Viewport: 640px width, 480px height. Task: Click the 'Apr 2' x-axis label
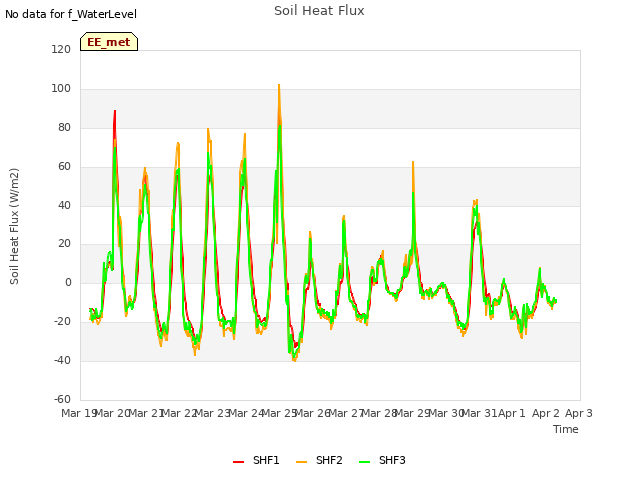pyautogui.click(x=545, y=413)
